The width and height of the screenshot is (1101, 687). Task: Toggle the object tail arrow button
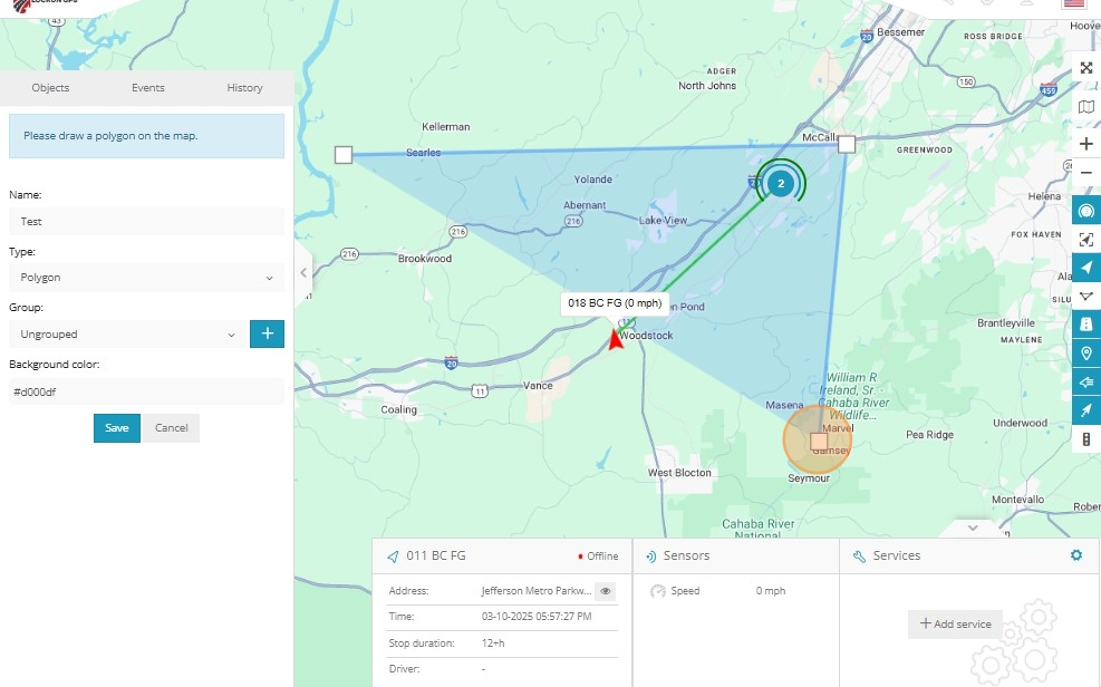coord(1086,410)
